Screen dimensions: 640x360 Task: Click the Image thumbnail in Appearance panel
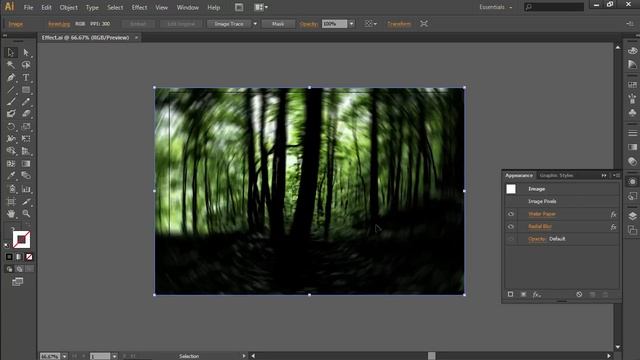click(x=511, y=189)
